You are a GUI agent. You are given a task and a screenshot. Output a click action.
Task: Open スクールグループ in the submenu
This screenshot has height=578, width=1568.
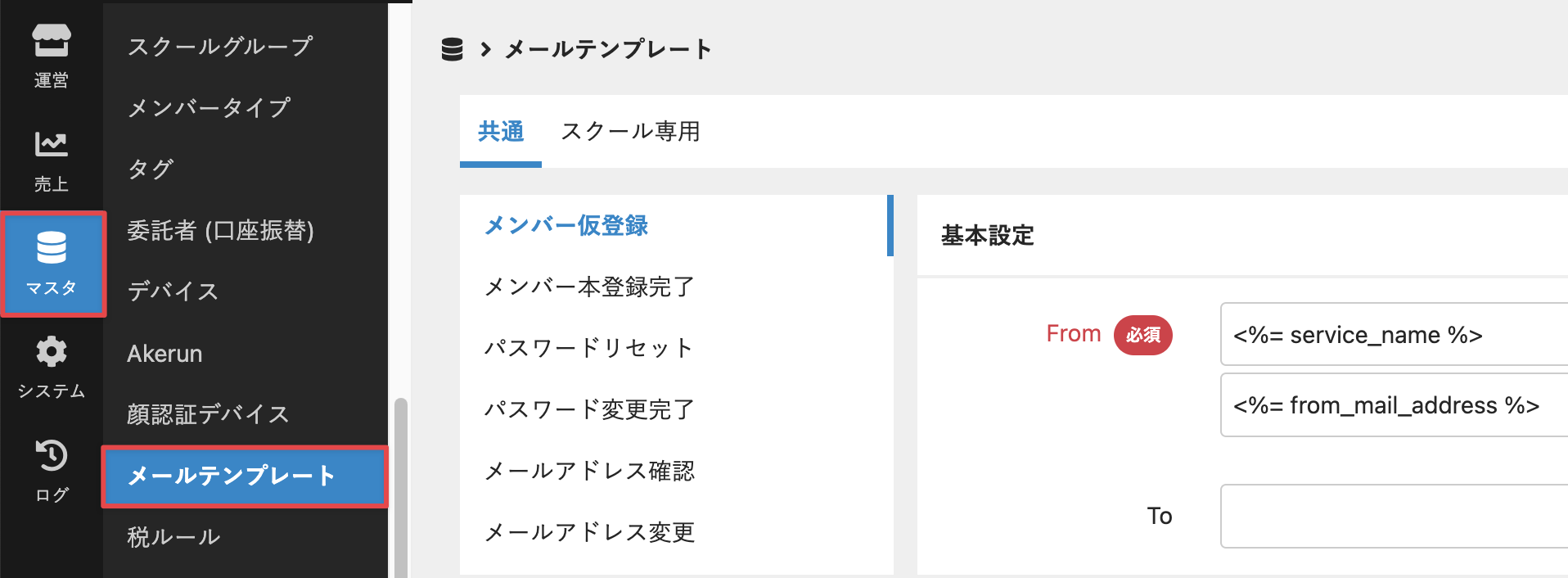pyautogui.click(x=220, y=47)
